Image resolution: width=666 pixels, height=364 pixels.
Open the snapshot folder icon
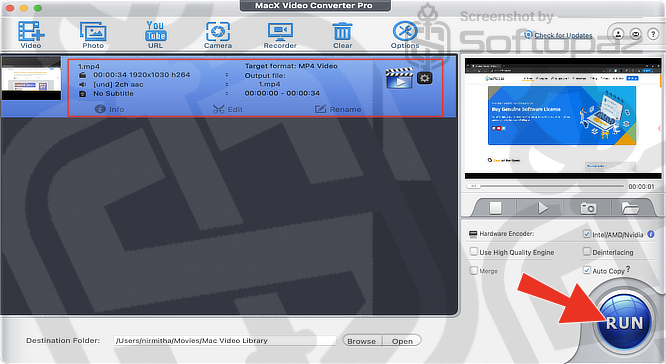[x=630, y=208]
